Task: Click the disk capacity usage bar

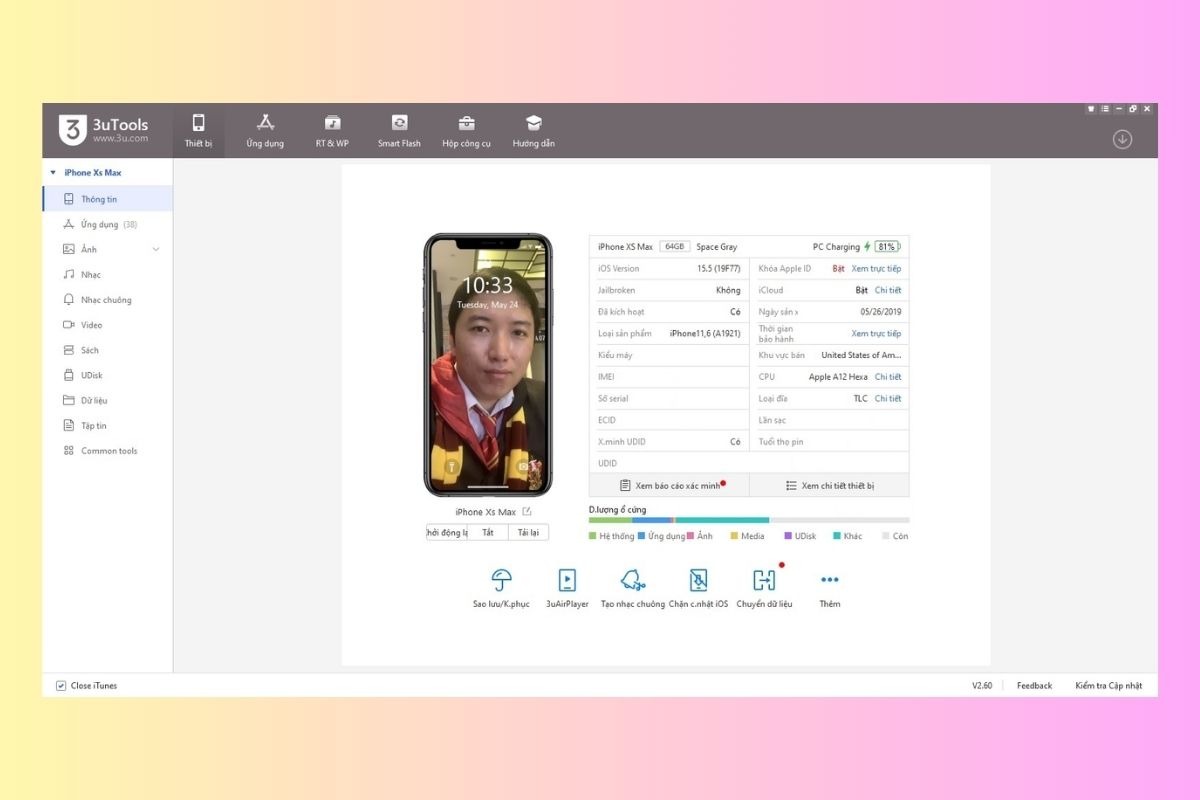Action: click(x=749, y=520)
